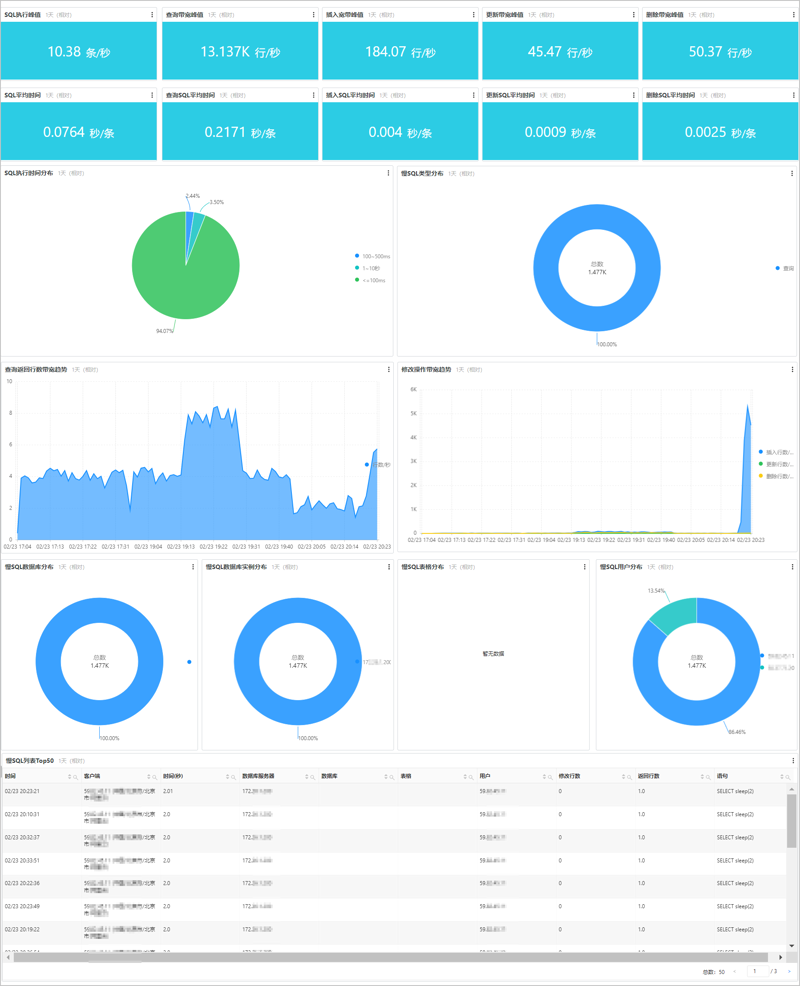
Task: Sort the table by 时间(秒) column
Action: click(x=228, y=777)
